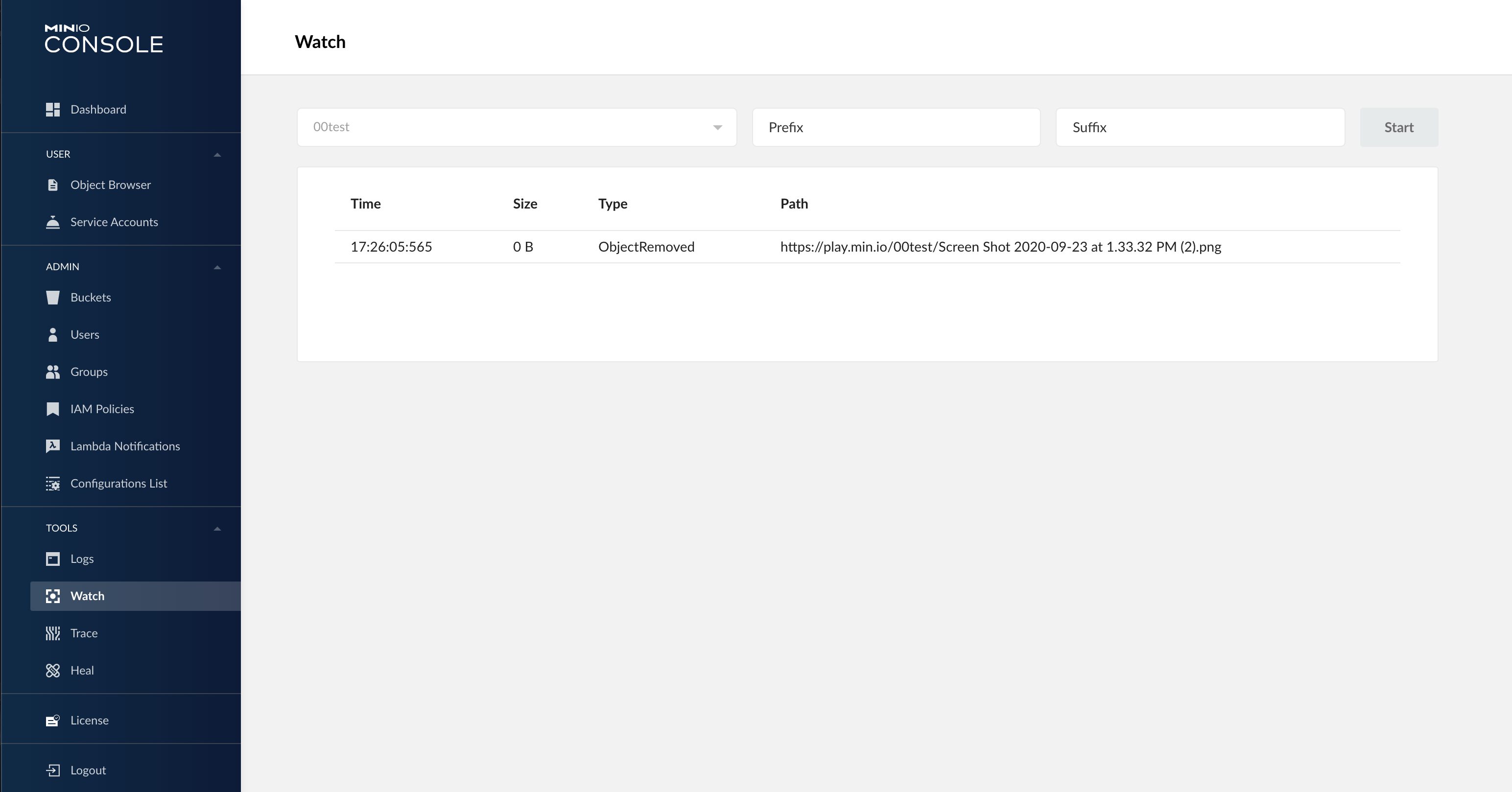Click the USER section heading
The image size is (1512, 792).
(x=58, y=154)
